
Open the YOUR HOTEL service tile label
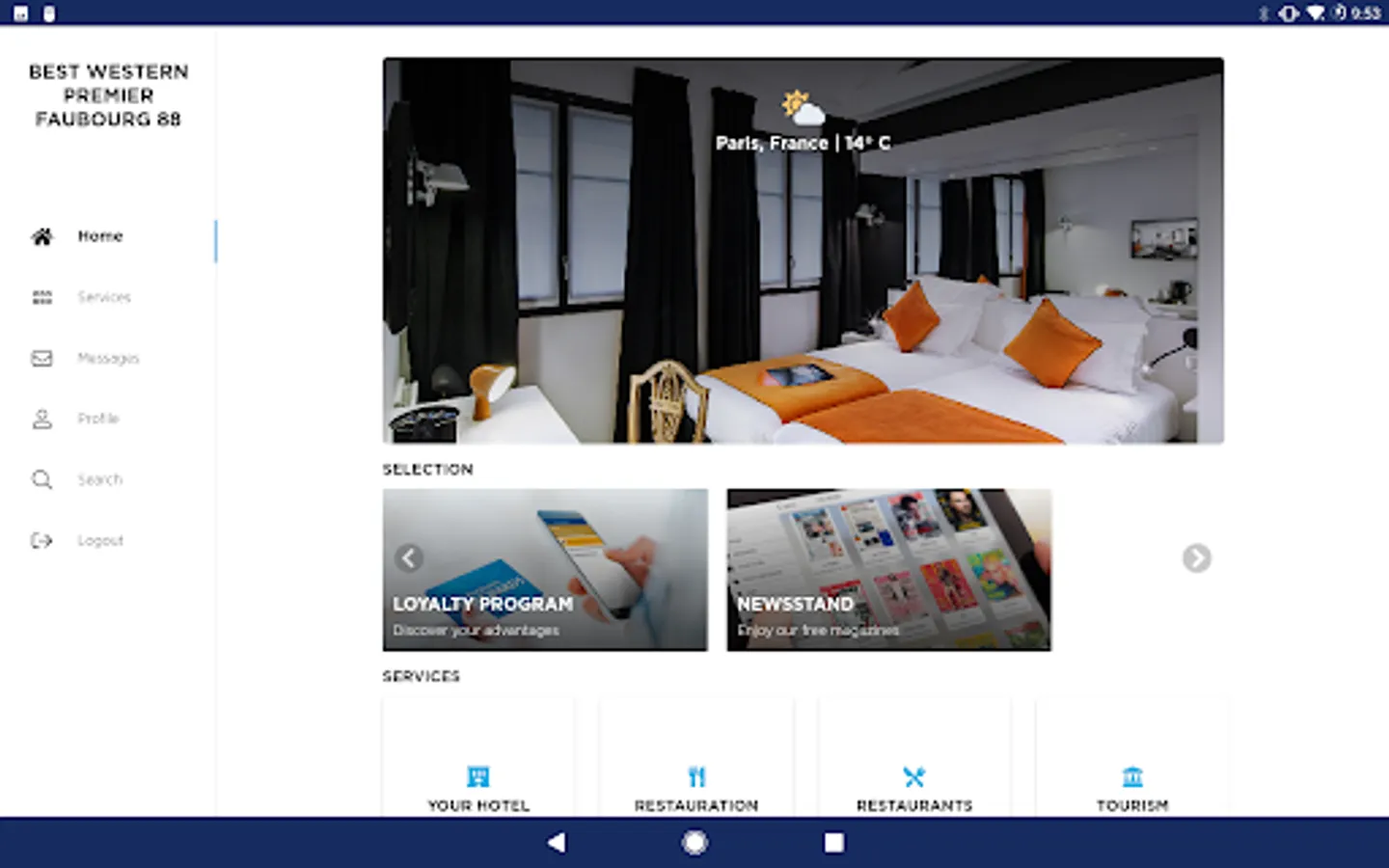[478, 805]
